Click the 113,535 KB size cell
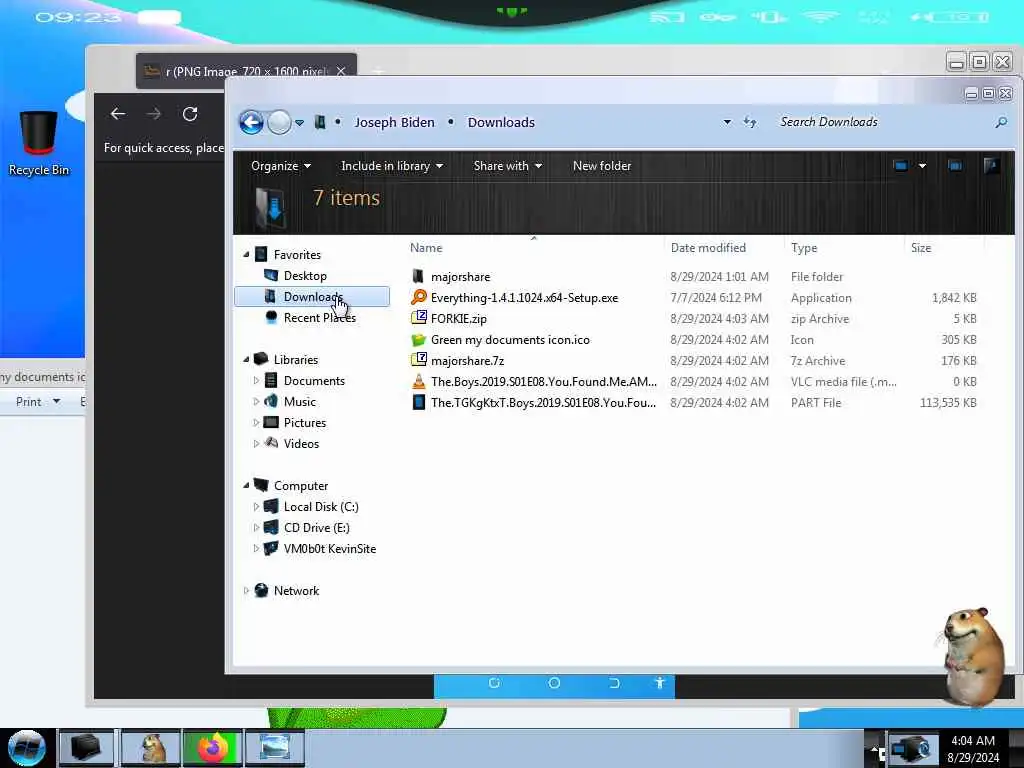 click(948, 402)
